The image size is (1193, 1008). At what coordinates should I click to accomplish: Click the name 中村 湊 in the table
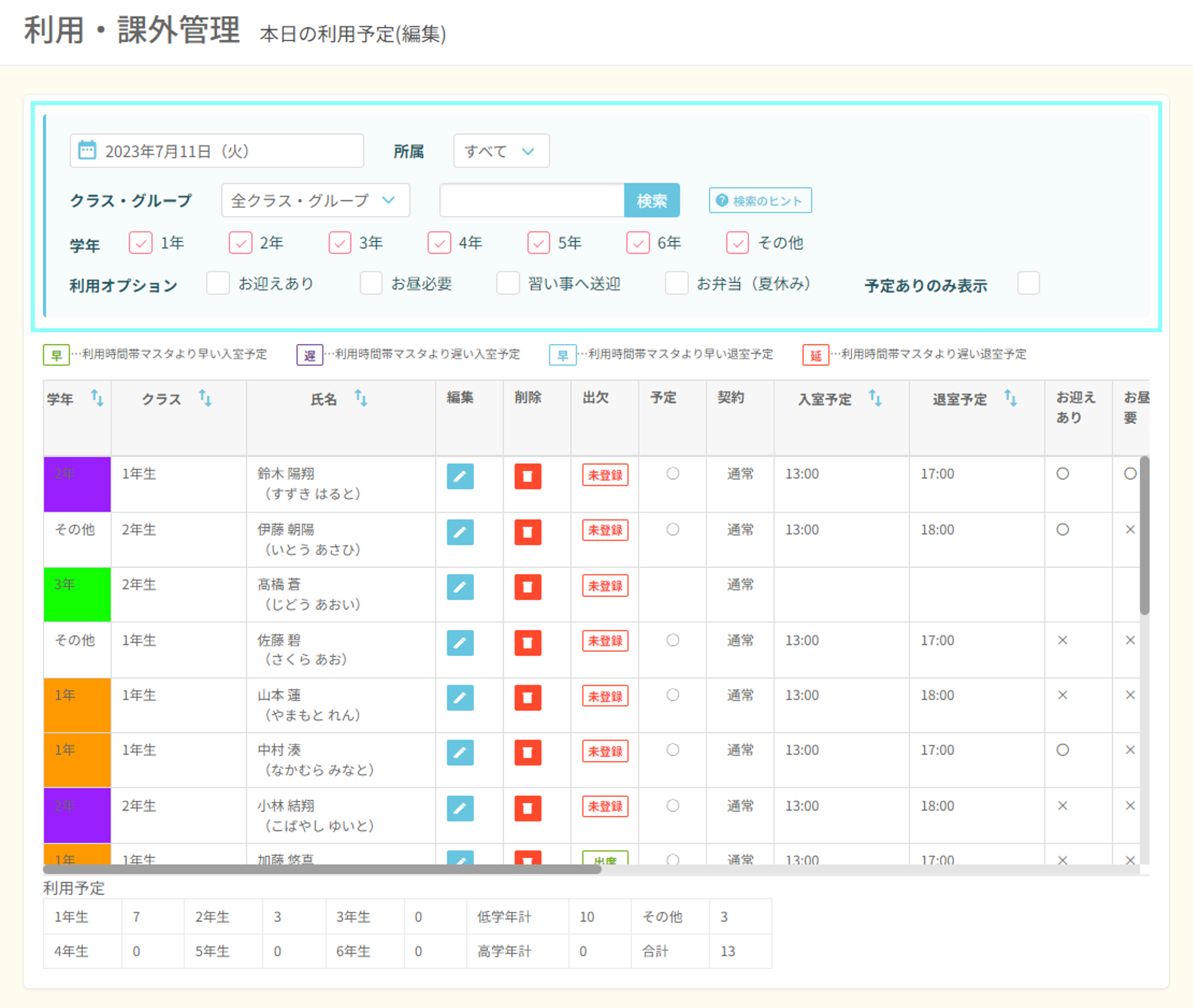click(279, 750)
